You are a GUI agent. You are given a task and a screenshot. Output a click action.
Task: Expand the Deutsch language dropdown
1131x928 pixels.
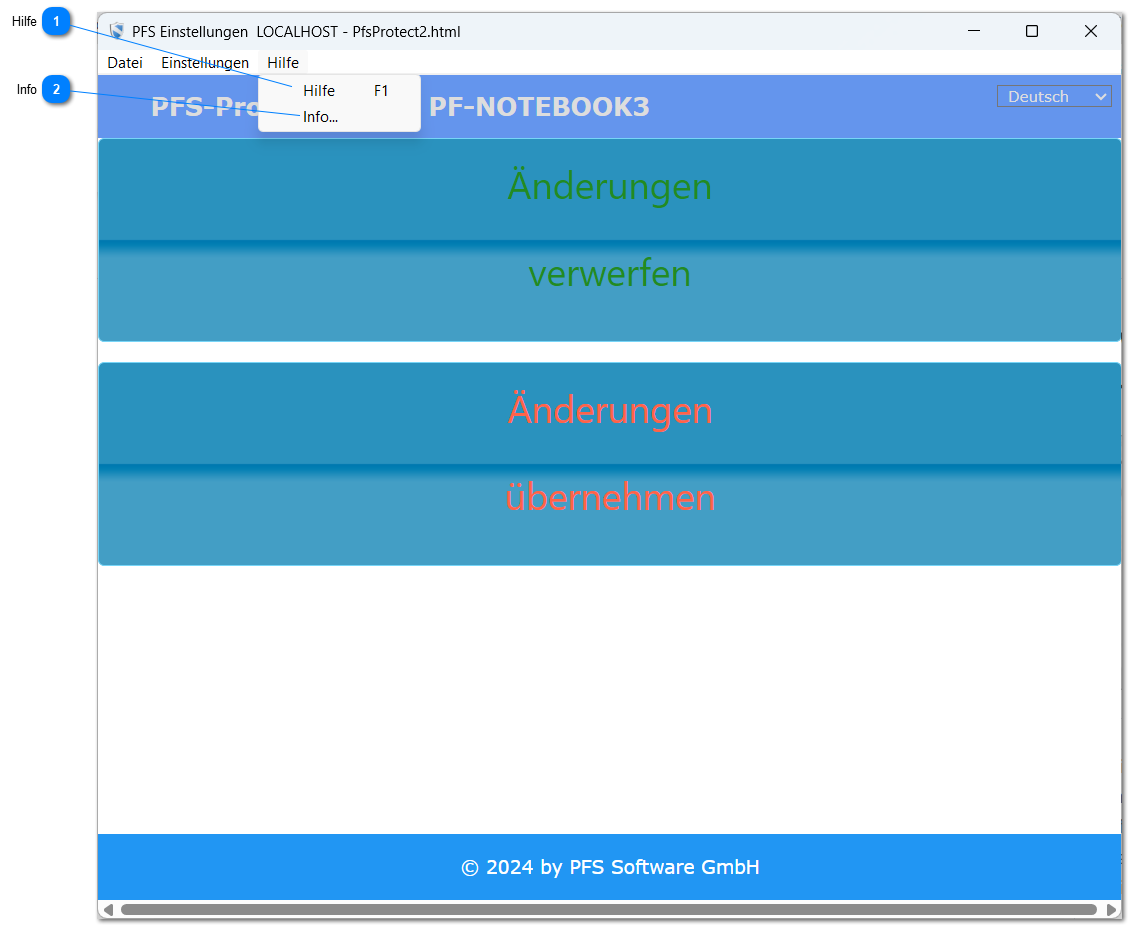coord(1054,97)
